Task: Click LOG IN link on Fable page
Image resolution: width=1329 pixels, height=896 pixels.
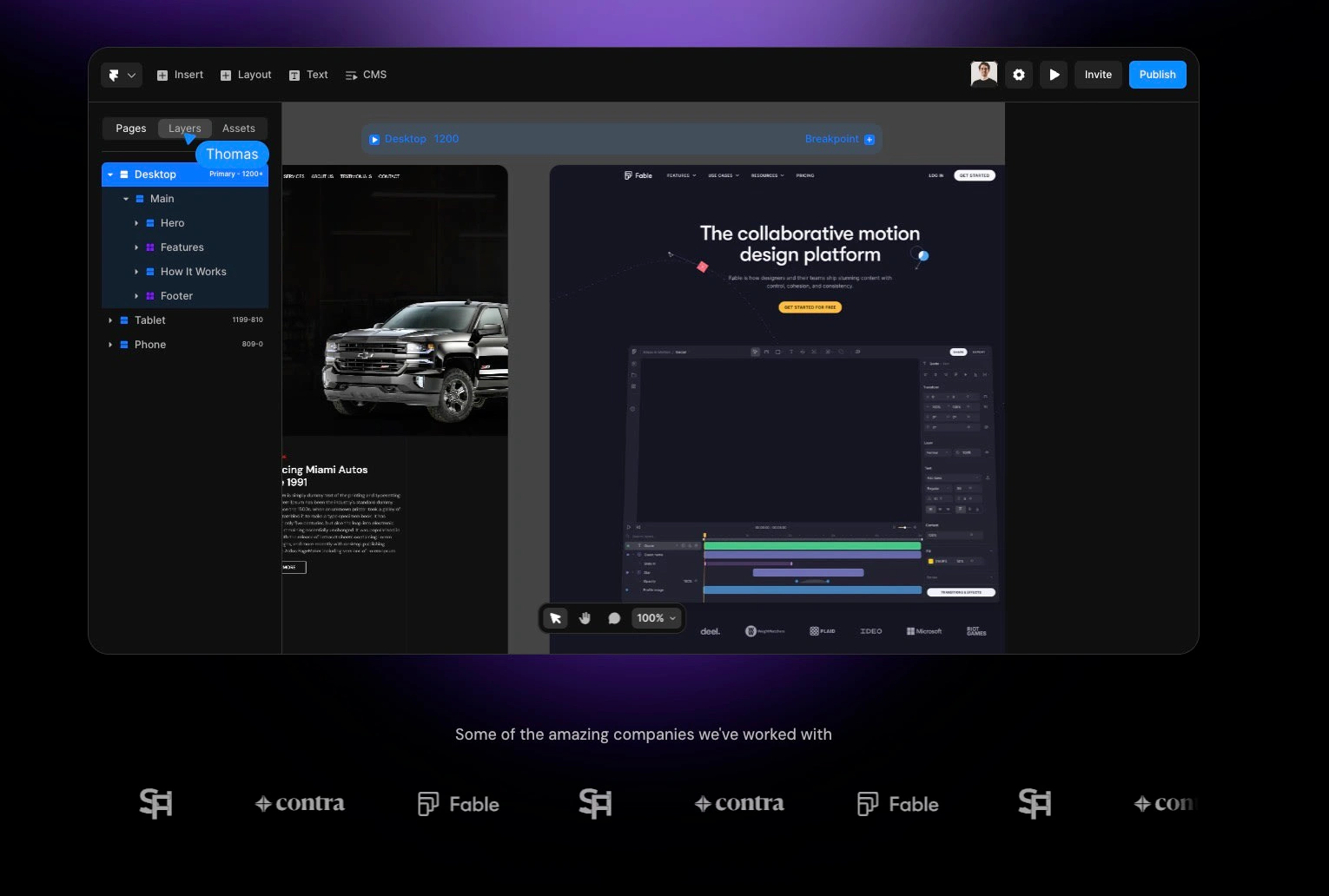Action: coord(936,175)
